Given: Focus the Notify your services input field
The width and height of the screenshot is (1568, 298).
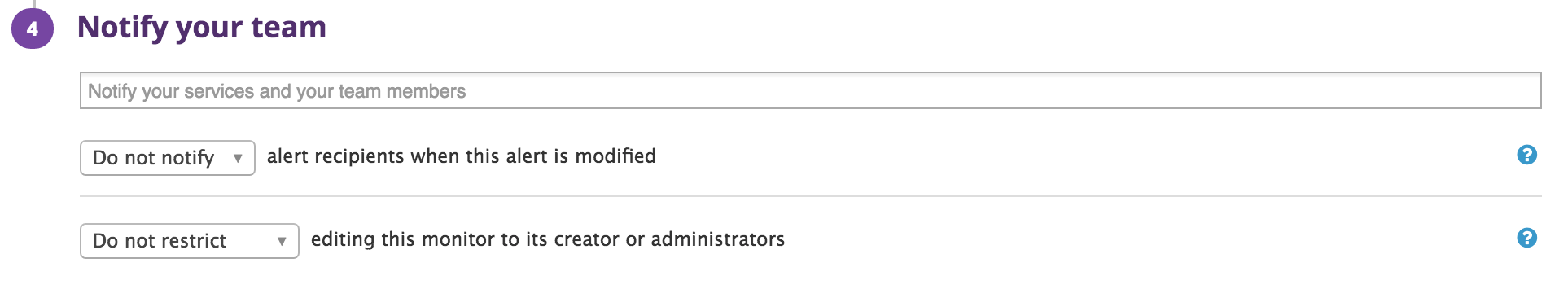Looking at the screenshot, I should 811,90.
